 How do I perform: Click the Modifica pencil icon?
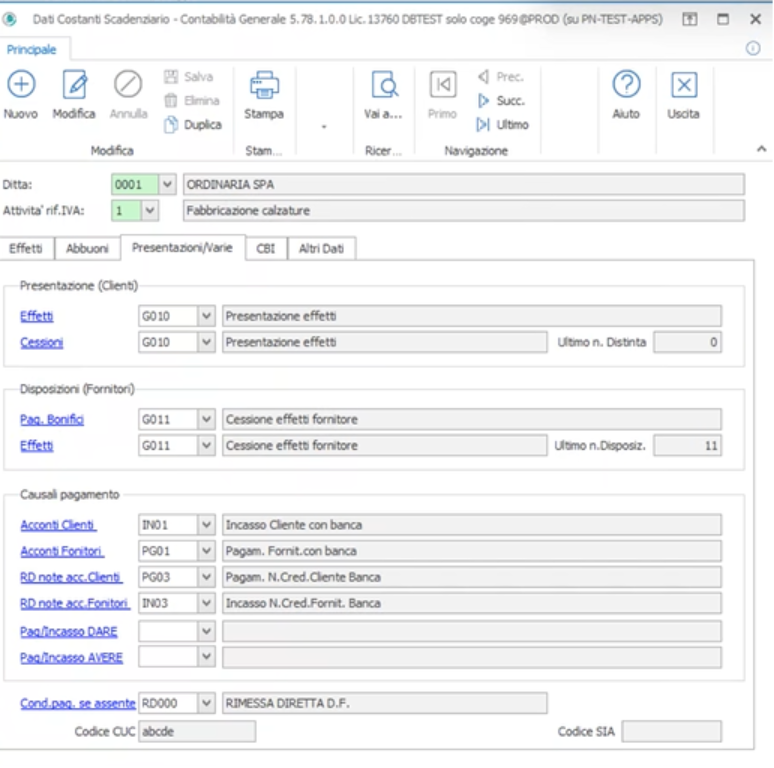pos(74,86)
